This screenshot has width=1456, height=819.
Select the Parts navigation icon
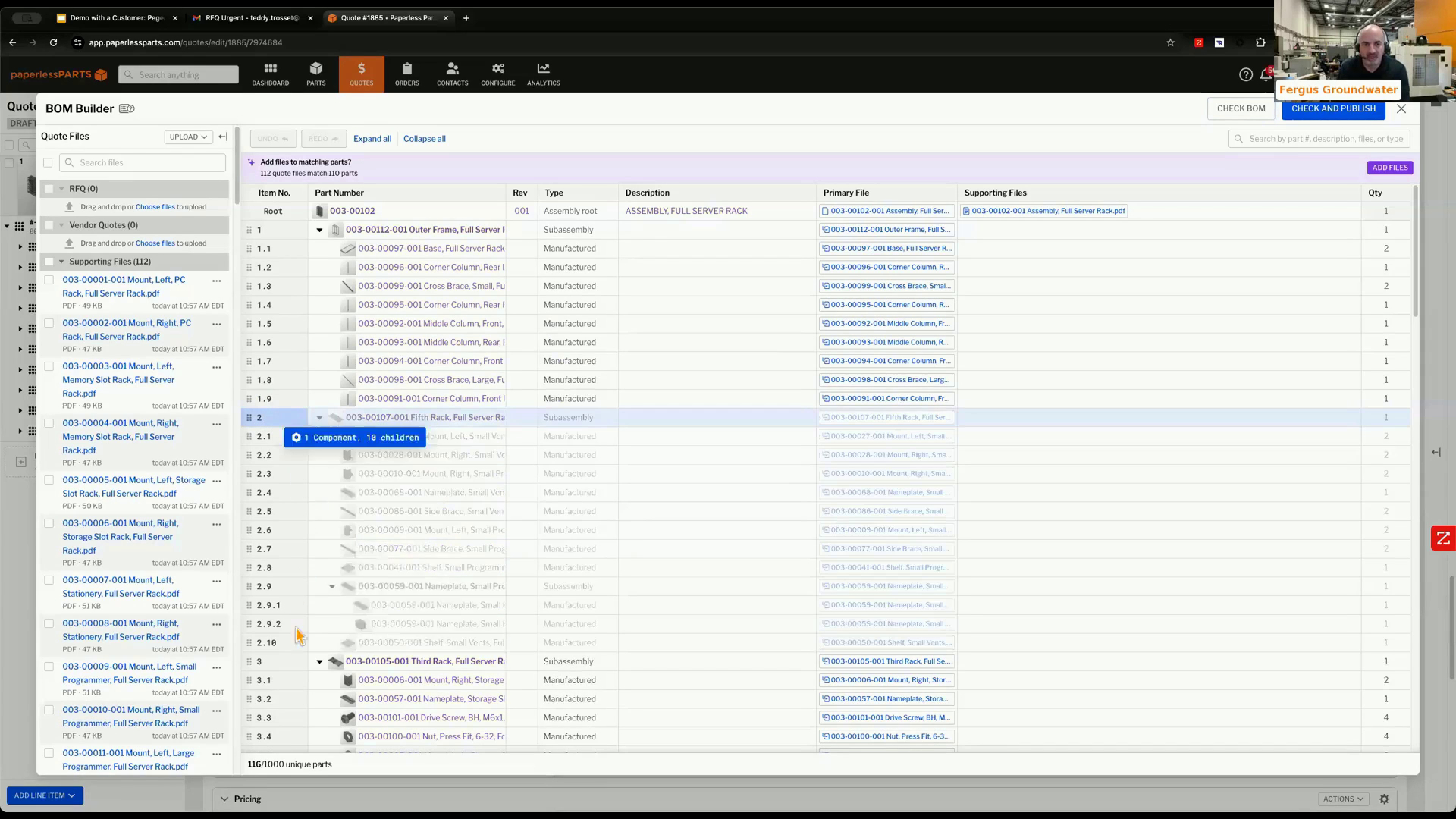[316, 74]
